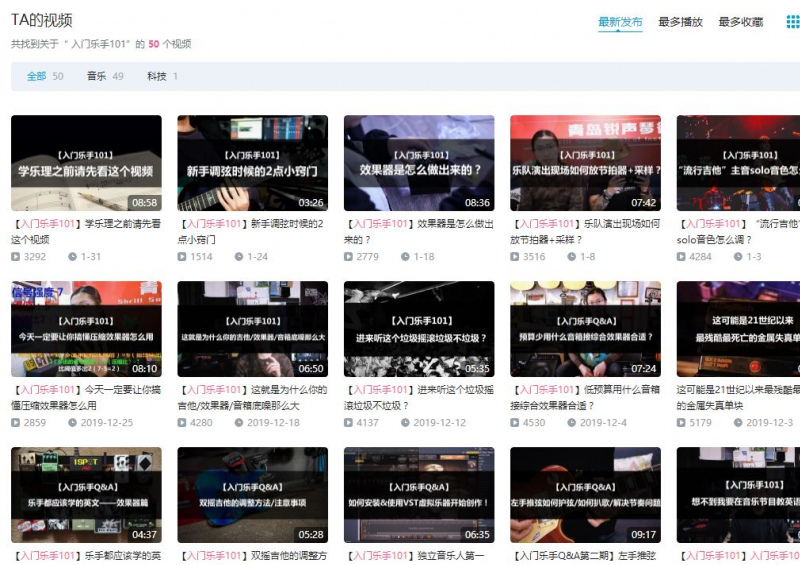Click play count icon beside 2859
This screenshot has width=800, height=565.
point(16,423)
